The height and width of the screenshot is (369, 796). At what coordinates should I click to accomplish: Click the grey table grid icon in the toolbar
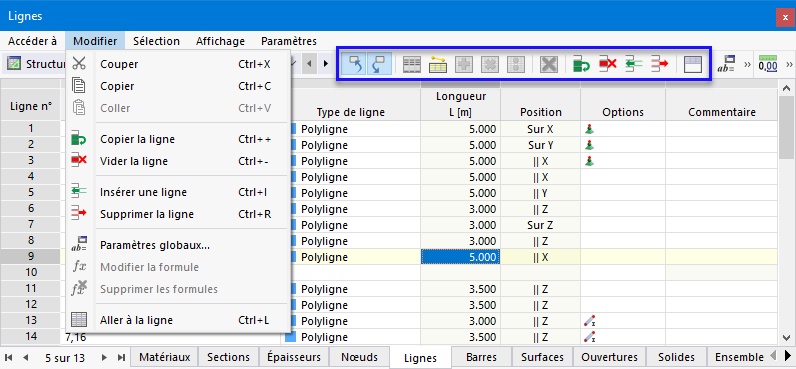pos(412,64)
